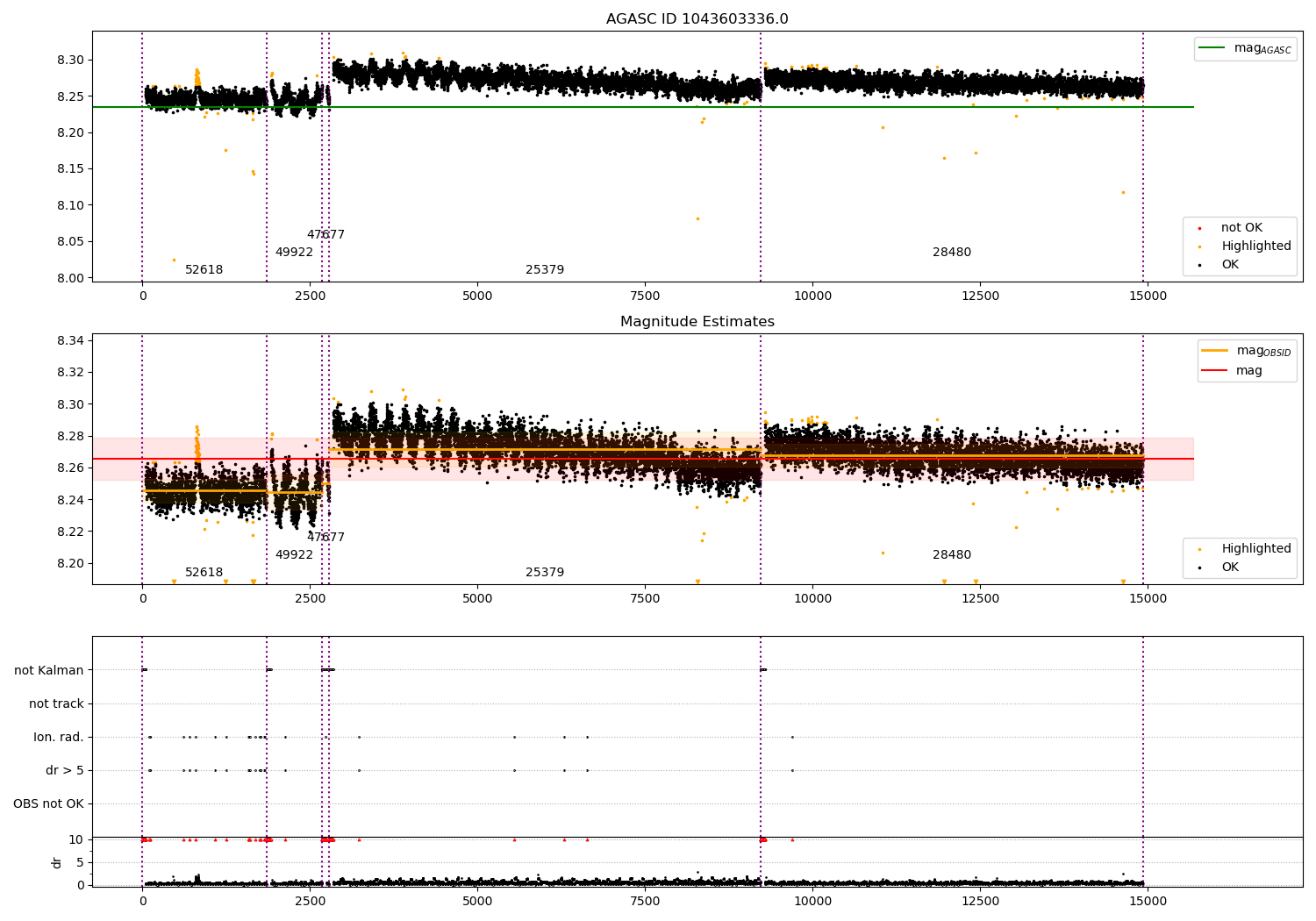
Task: Click the 8.05 tick on the top plot
Action: pyautogui.click(x=71, y=242)
